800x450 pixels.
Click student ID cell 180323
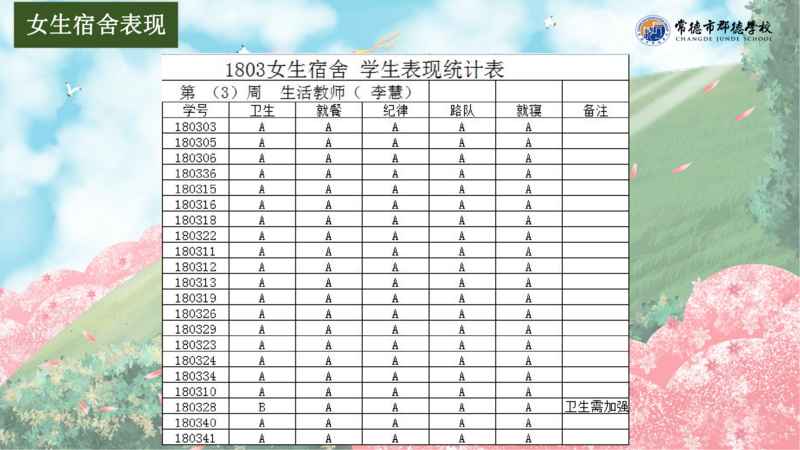[x=196, y=344]
